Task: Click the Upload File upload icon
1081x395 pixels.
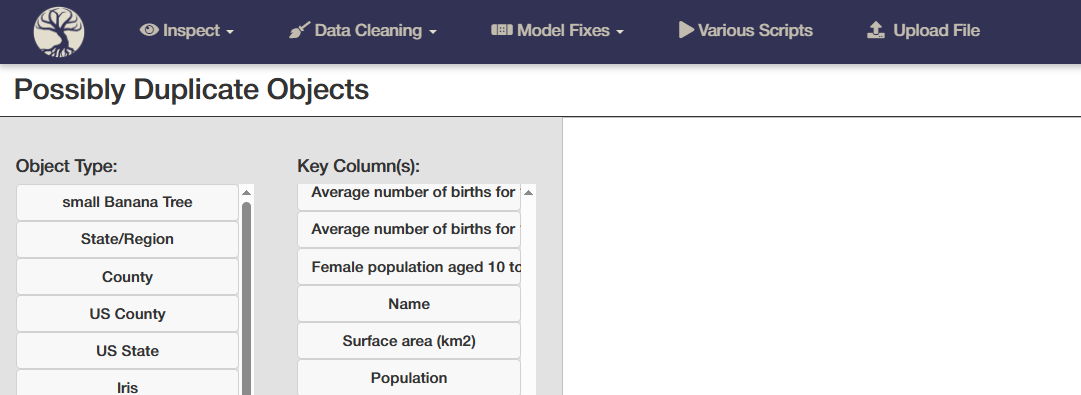Action: tap(876, 30)
